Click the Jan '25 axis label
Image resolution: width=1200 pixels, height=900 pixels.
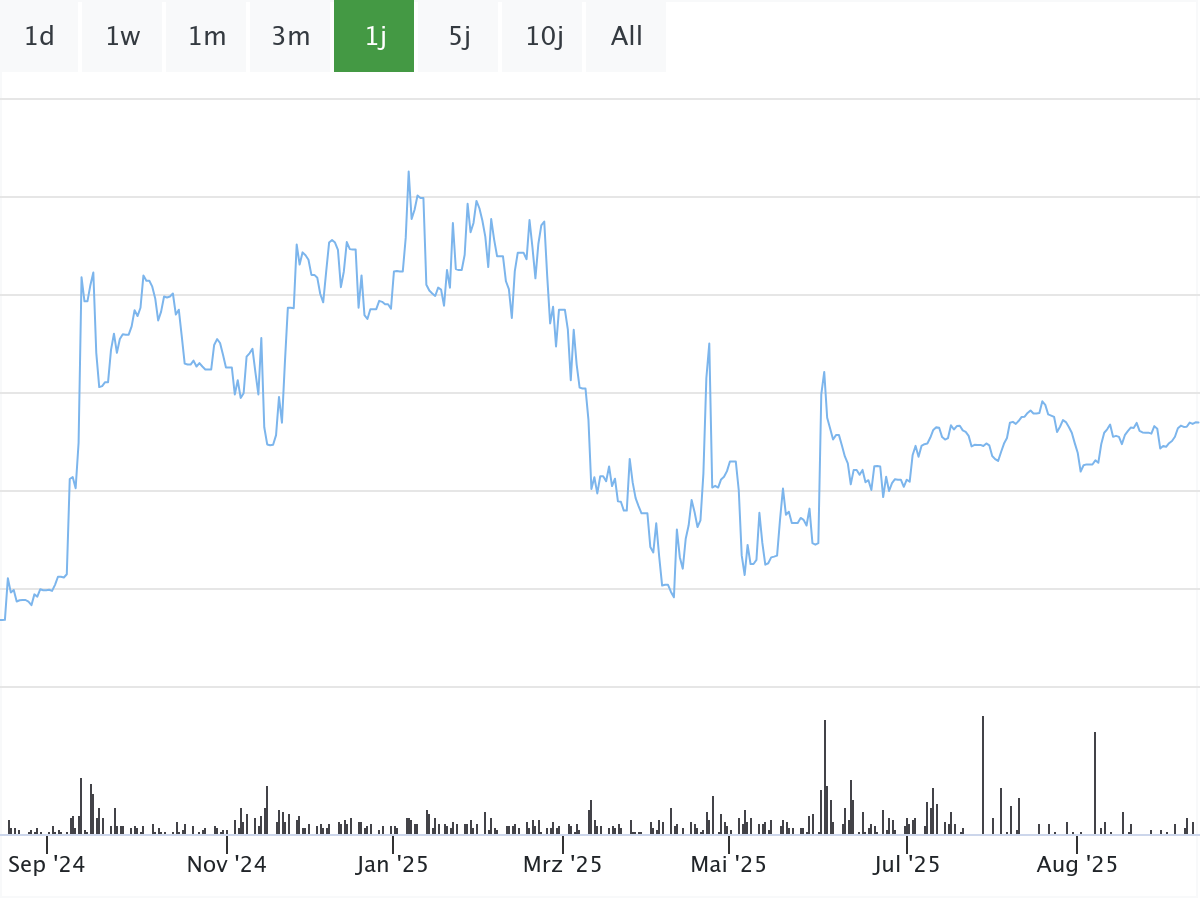(392, 864)
